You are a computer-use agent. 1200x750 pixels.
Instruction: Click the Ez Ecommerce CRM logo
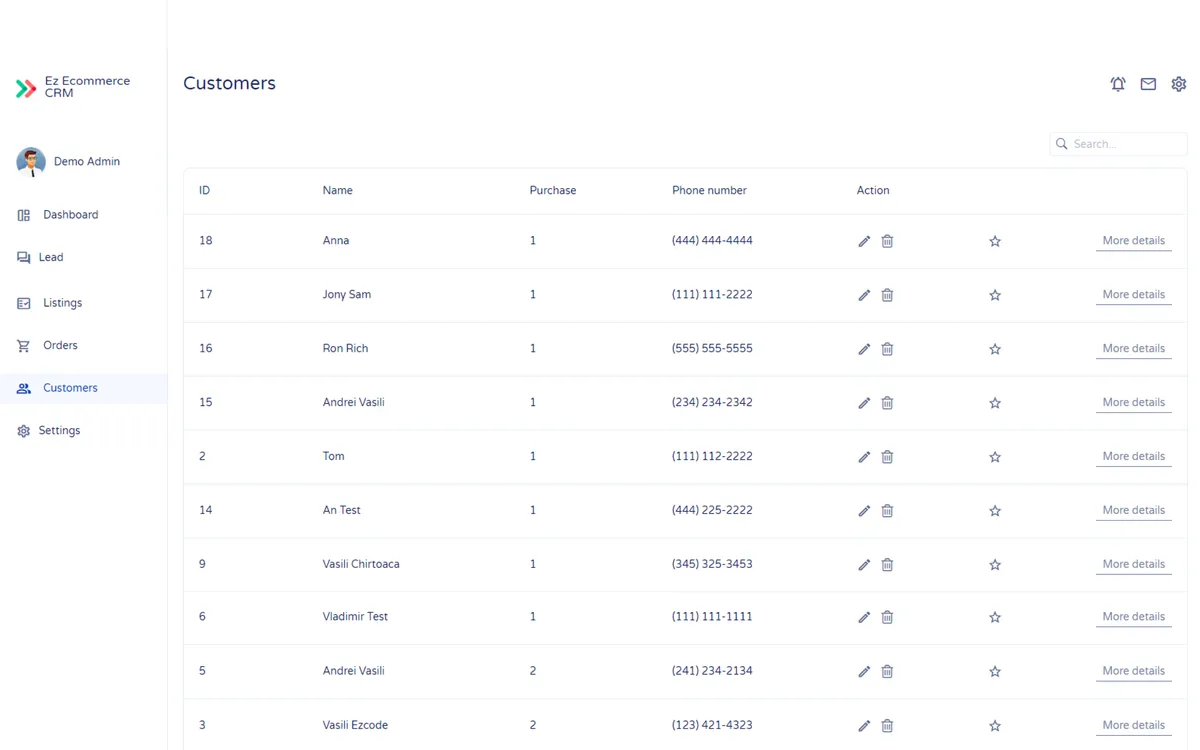73,87
